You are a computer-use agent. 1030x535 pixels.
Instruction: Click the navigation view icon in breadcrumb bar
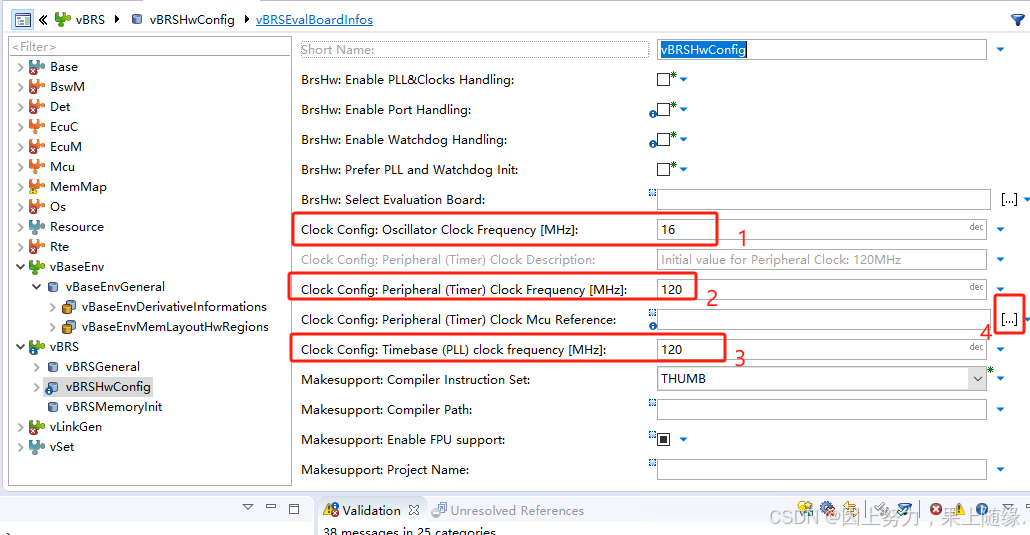[22, 20]
